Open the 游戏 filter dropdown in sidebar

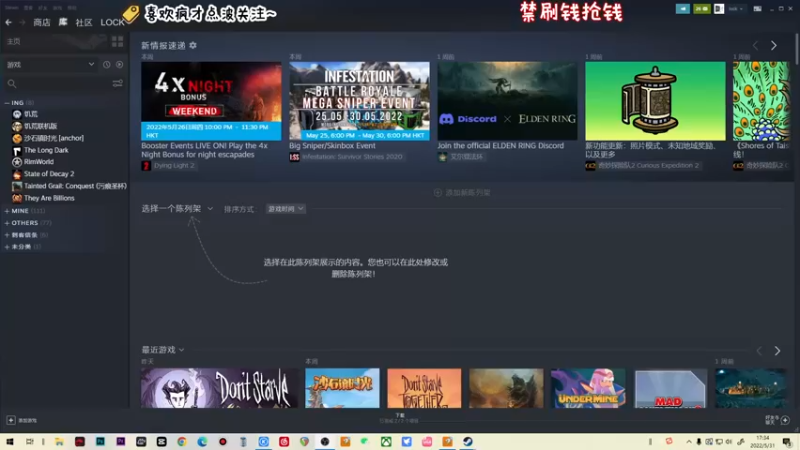click(x=50, y=65)
